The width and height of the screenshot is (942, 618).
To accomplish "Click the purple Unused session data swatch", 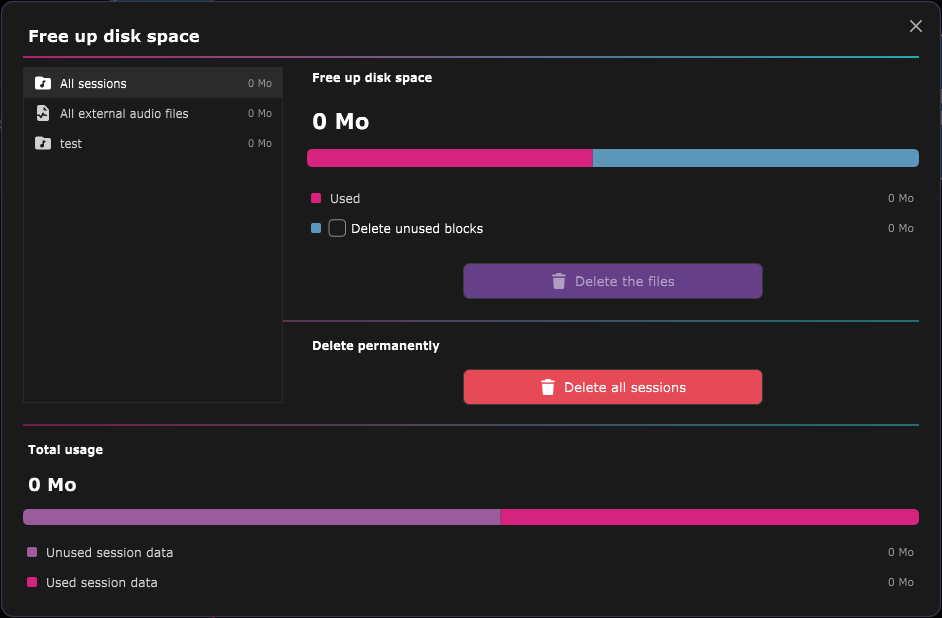I will click(32, 552).
